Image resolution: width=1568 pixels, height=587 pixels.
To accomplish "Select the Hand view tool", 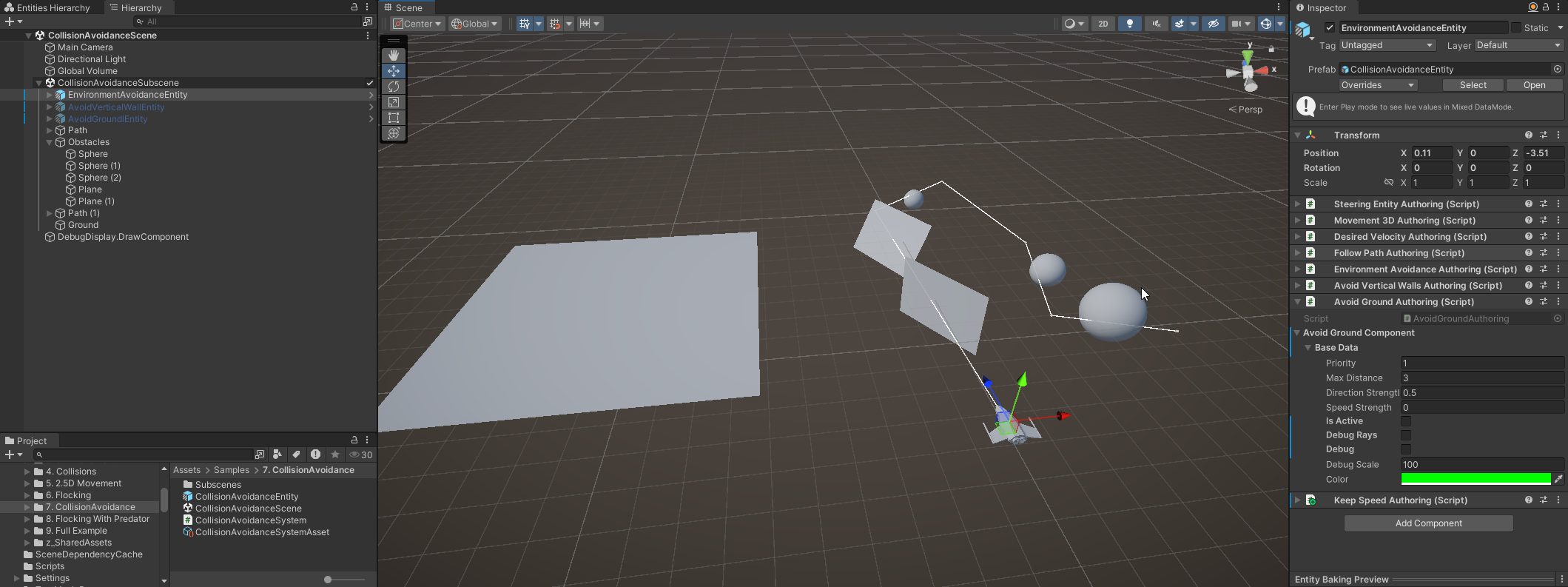I will coord(394,56).
